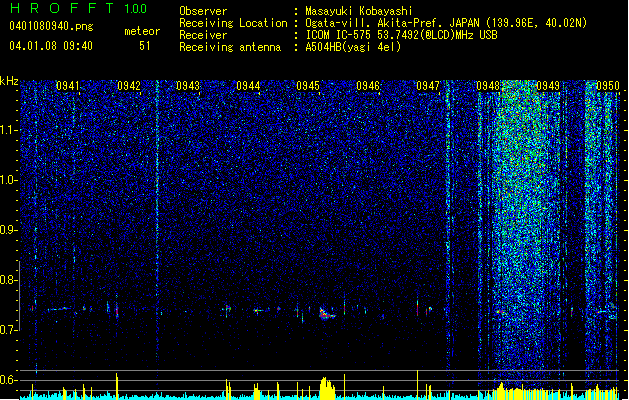Click the 0.7 kHz axis label
Screen dimensions: 629x400
(x=9, y=330)
